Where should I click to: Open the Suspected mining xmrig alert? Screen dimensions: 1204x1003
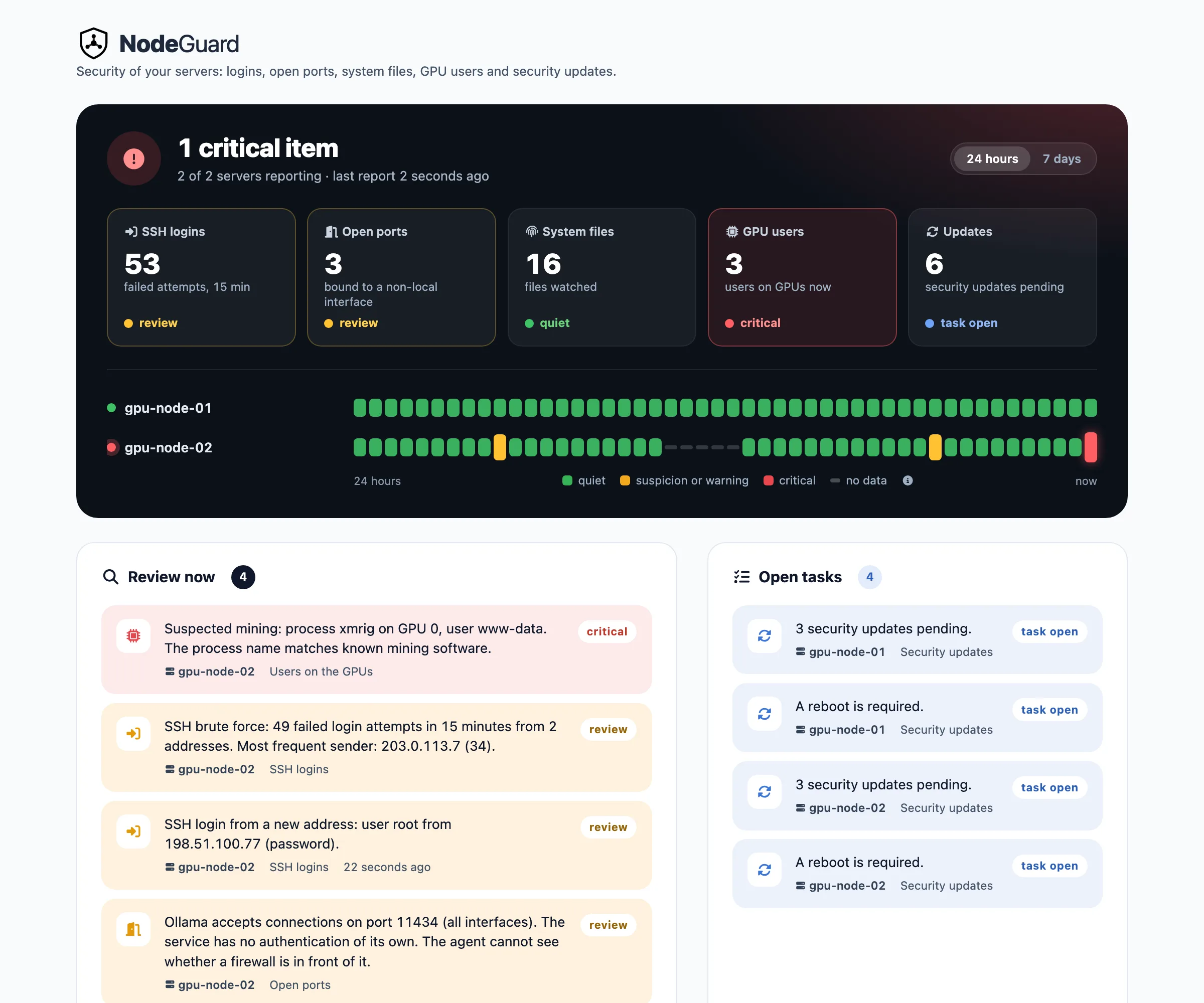377,650
